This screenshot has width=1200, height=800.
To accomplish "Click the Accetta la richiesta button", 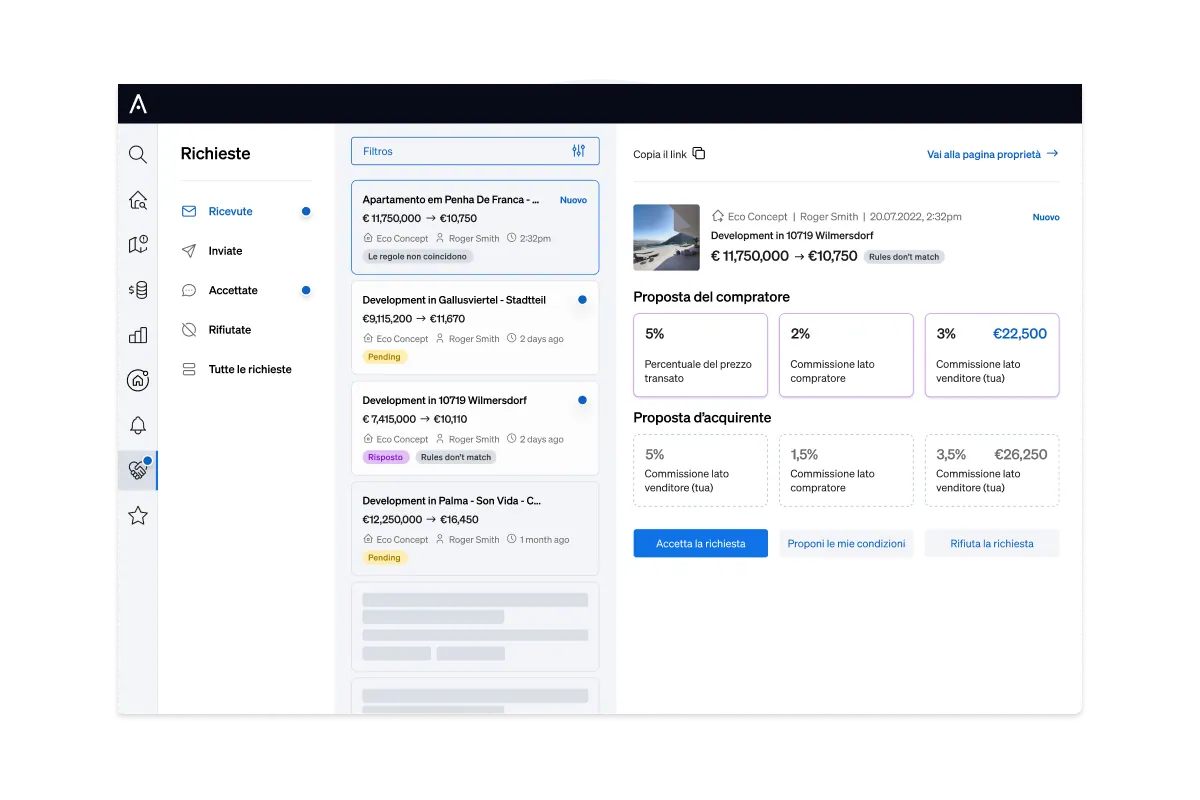I will click(x=700, y=543).
